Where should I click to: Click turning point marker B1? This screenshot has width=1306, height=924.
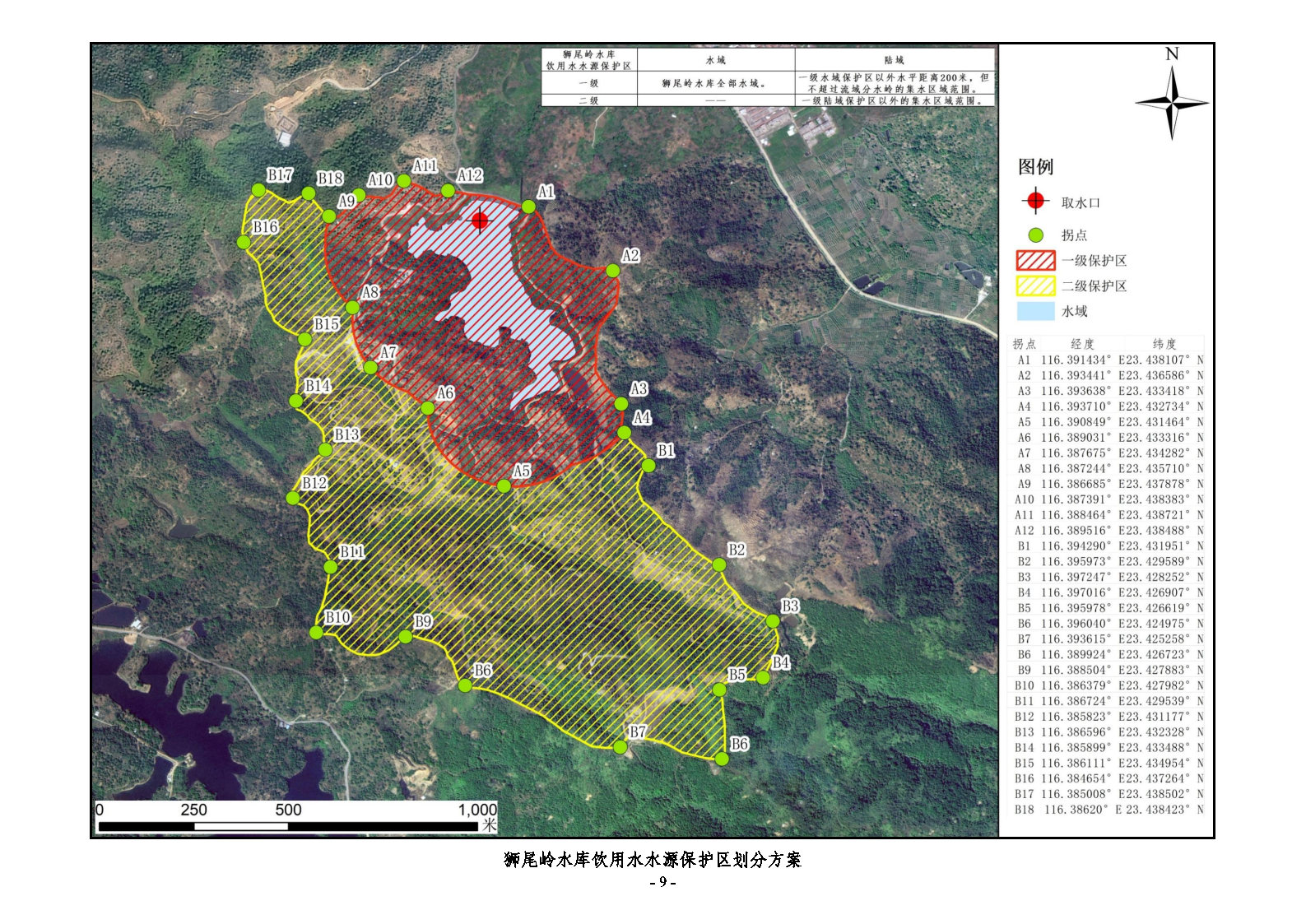click(648, 466)
